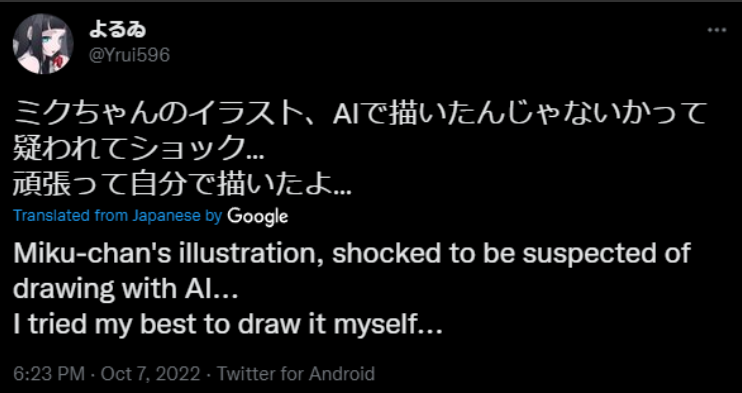Click the Japanese line starting with ミクちゃんのイラスト
The width and height of the screenshot is (742, 393).
coord(360,114)
